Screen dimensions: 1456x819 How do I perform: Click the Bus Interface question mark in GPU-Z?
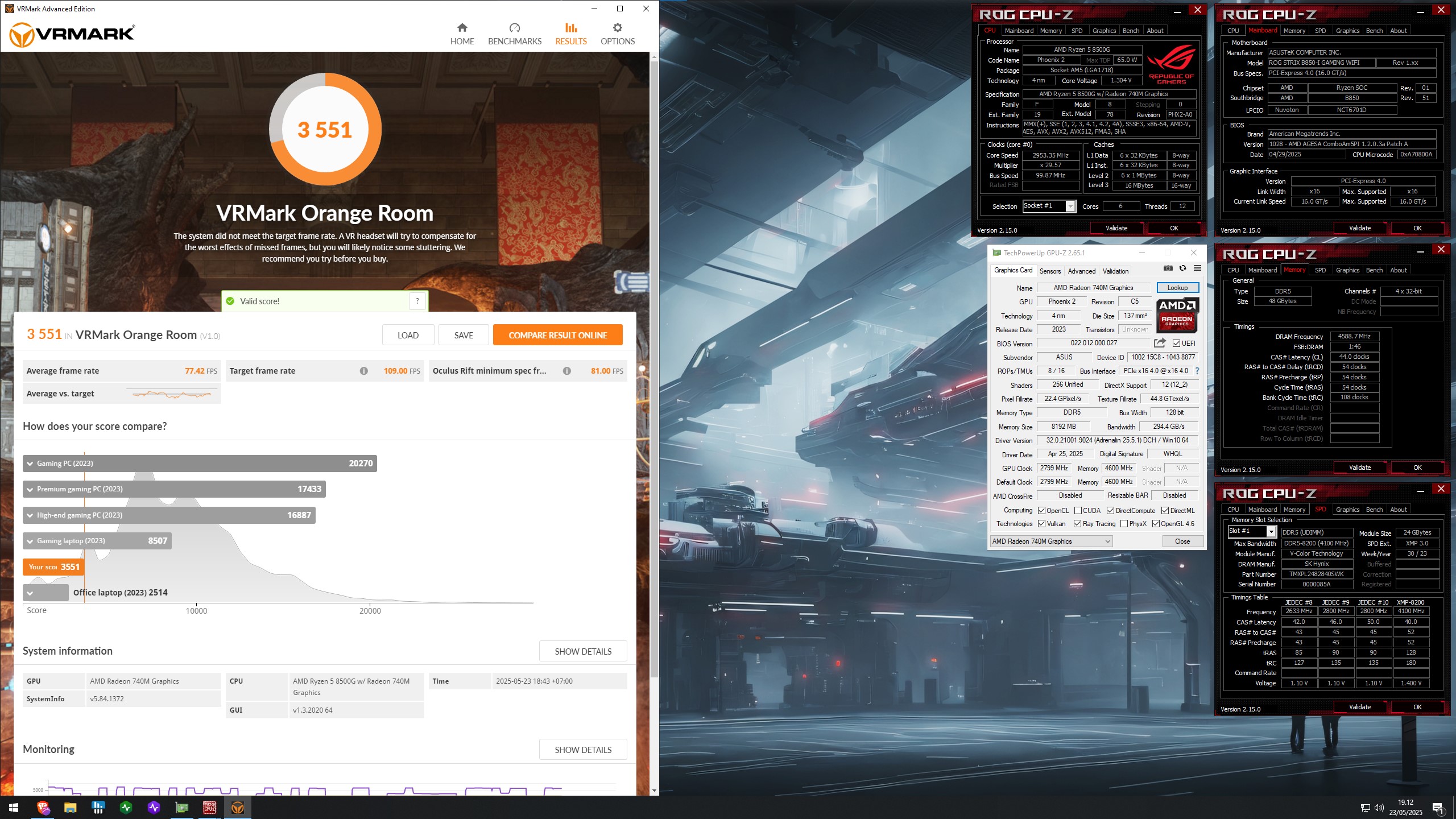(x=1197, y=371)
